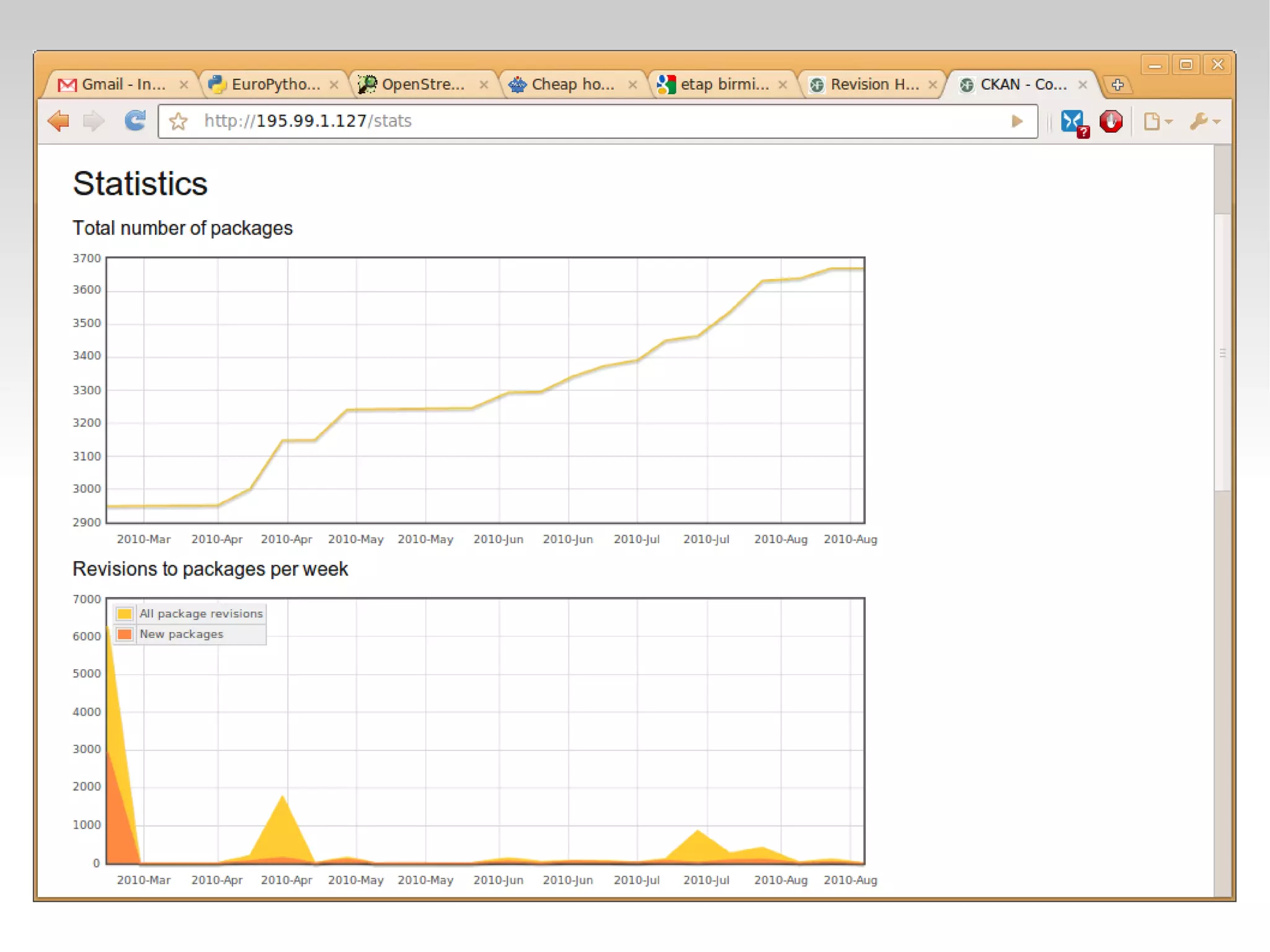Click the vertical page scrollbar
Image resolution: width=1270 pixels, height=952 pixels.
(1222, 352)
